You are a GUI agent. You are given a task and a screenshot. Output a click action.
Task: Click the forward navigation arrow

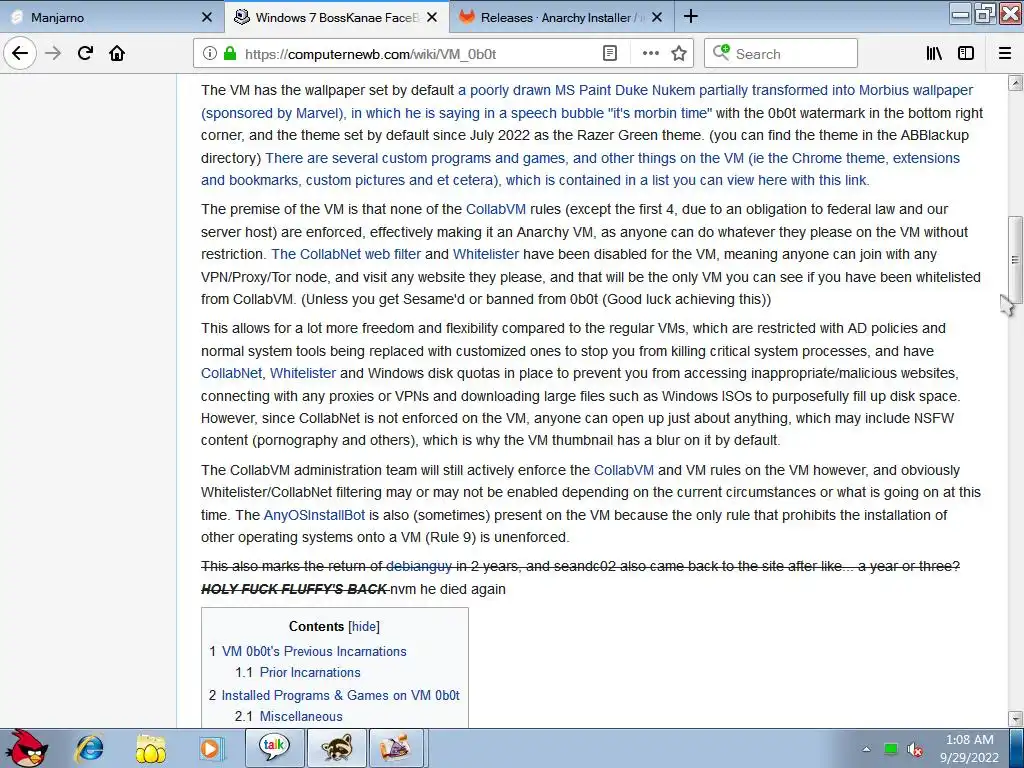tap(53, 53)
